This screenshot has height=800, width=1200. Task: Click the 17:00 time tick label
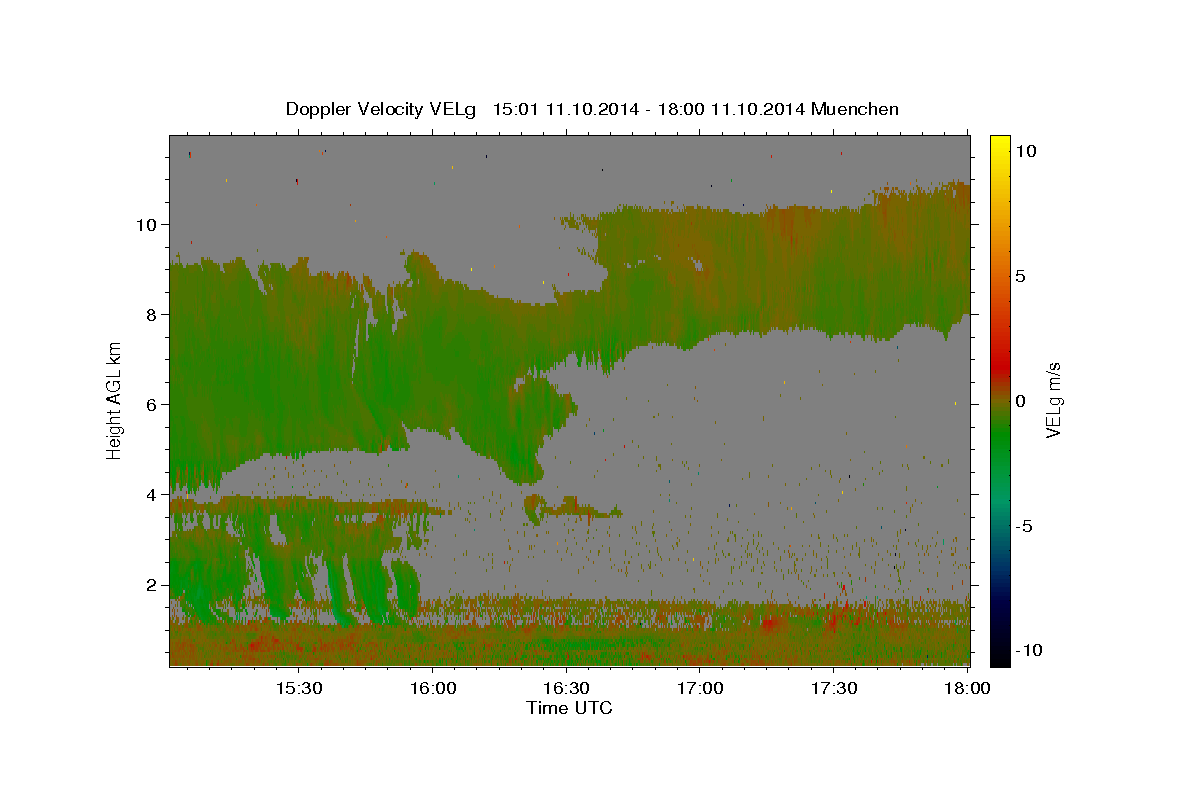coord(701,688)
